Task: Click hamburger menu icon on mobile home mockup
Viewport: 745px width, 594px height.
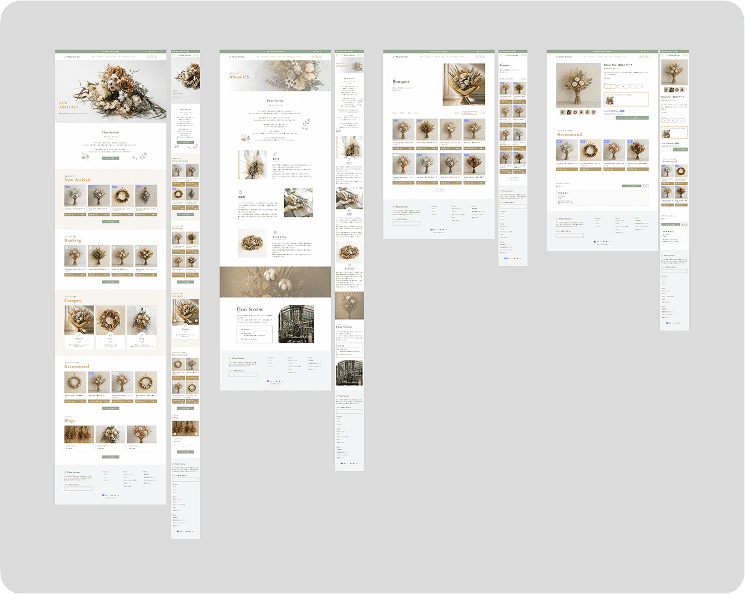Action: tap(173, 55)
